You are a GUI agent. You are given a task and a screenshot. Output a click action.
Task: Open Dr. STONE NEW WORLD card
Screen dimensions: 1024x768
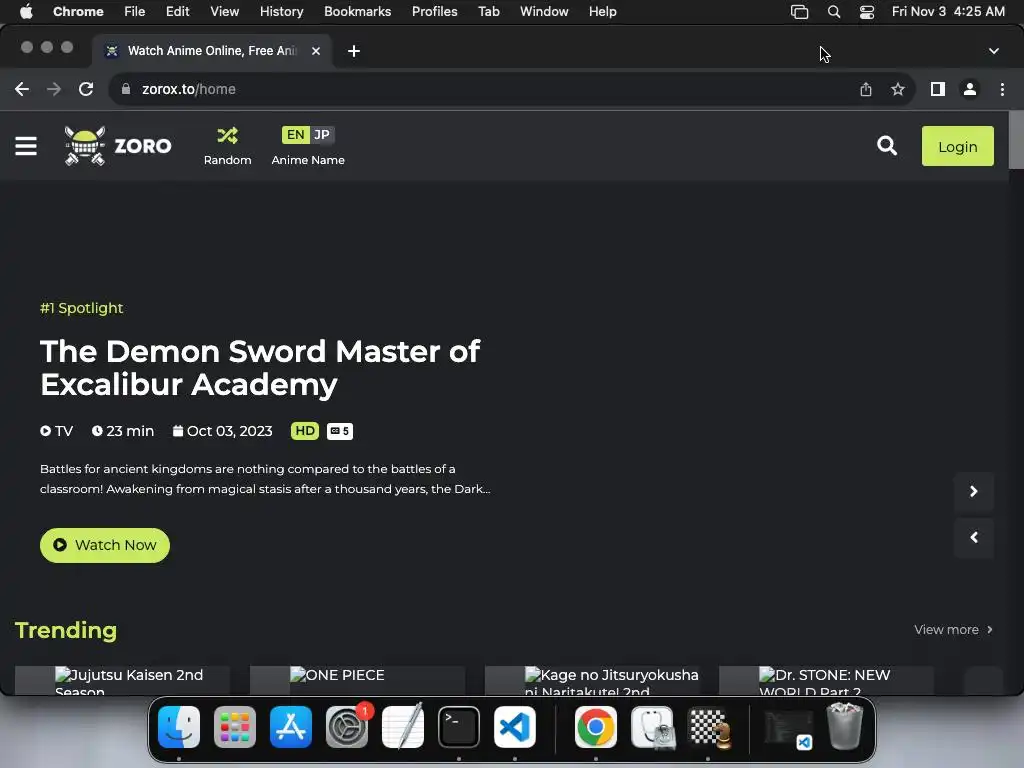[x=826, y=680]
